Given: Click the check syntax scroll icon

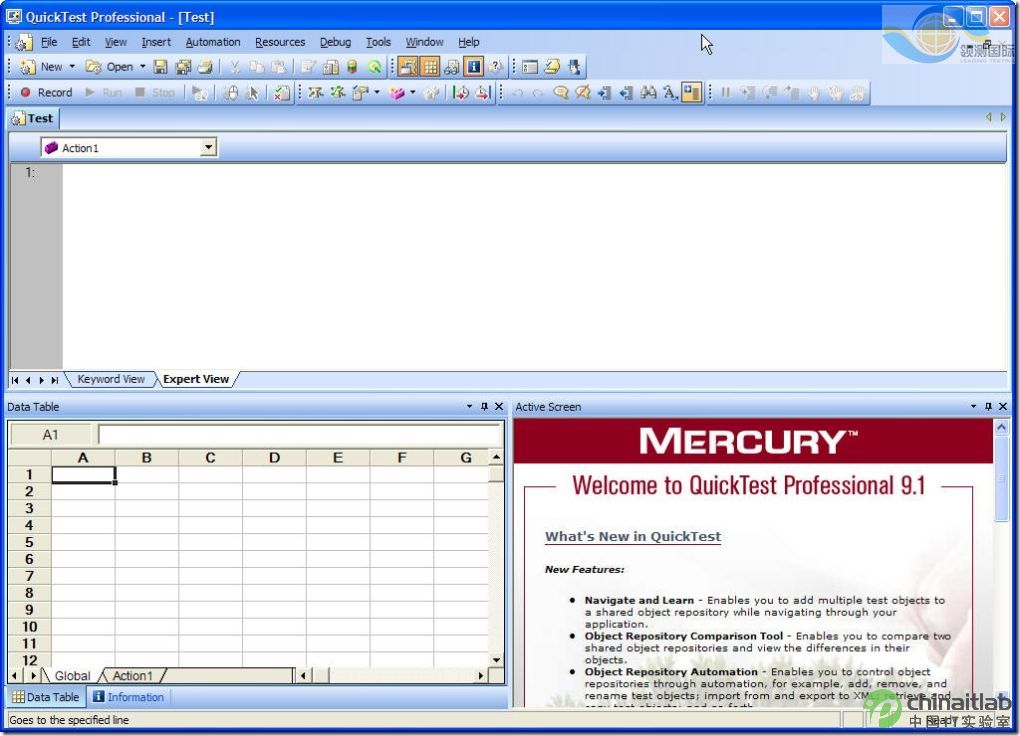Looking at the screenshot, I should point(552,66).
